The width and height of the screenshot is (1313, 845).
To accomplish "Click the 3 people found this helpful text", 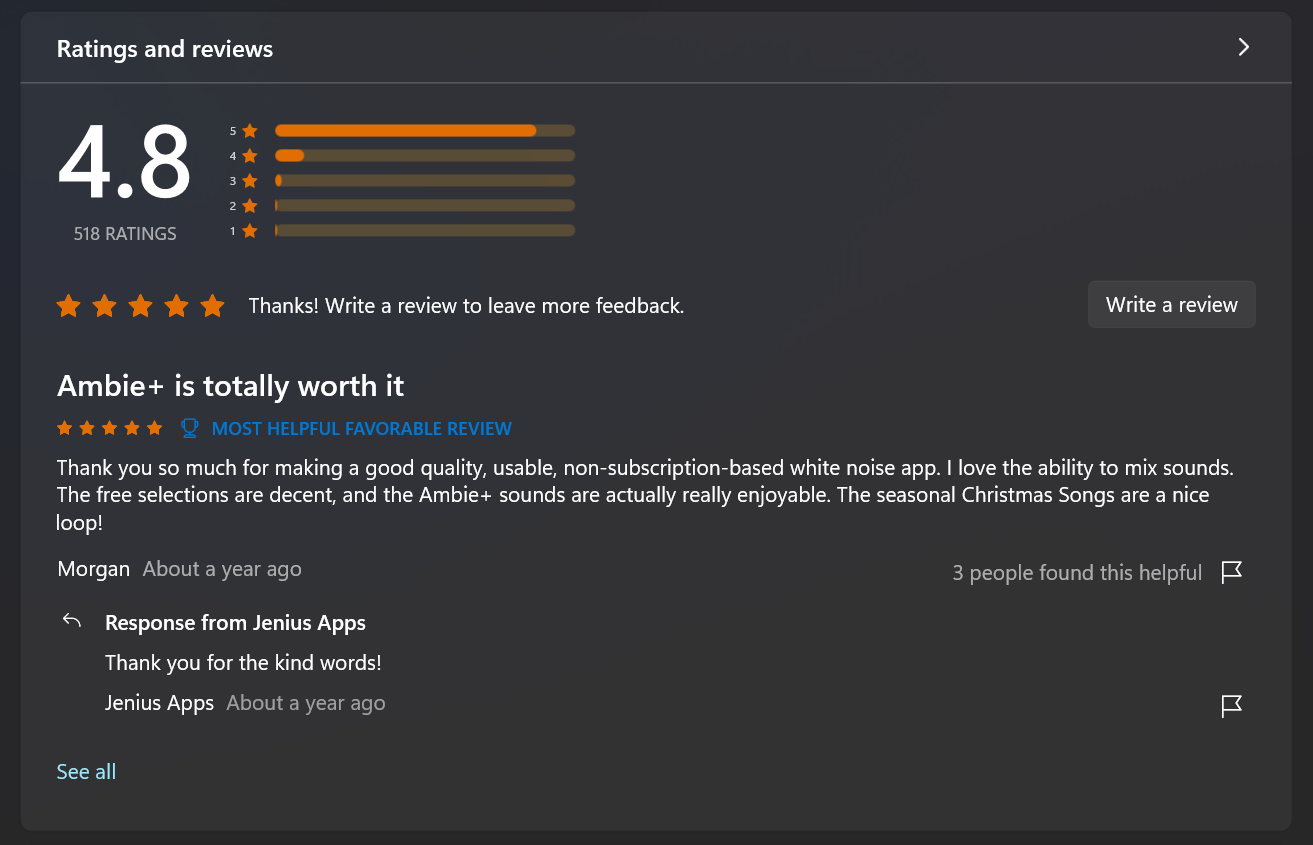I will click(x=1077, y=572).
